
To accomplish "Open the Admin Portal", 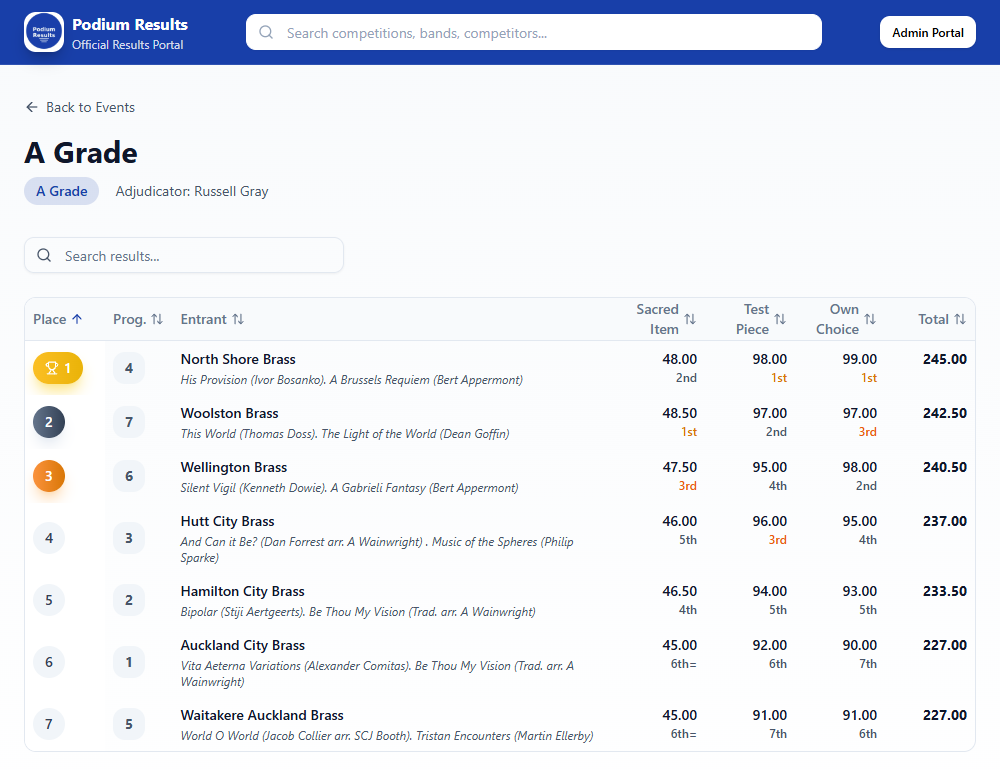I will (927, 33).
